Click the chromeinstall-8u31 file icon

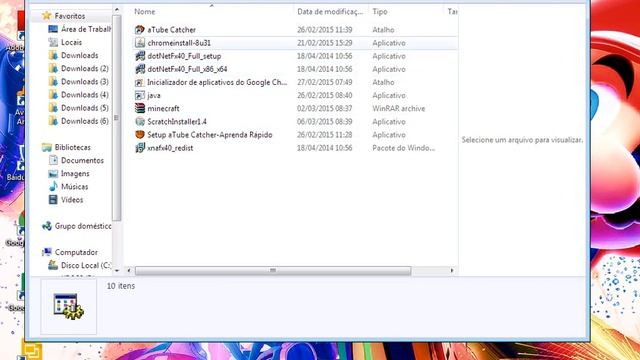pyautogui.click(x=140, y=43)
